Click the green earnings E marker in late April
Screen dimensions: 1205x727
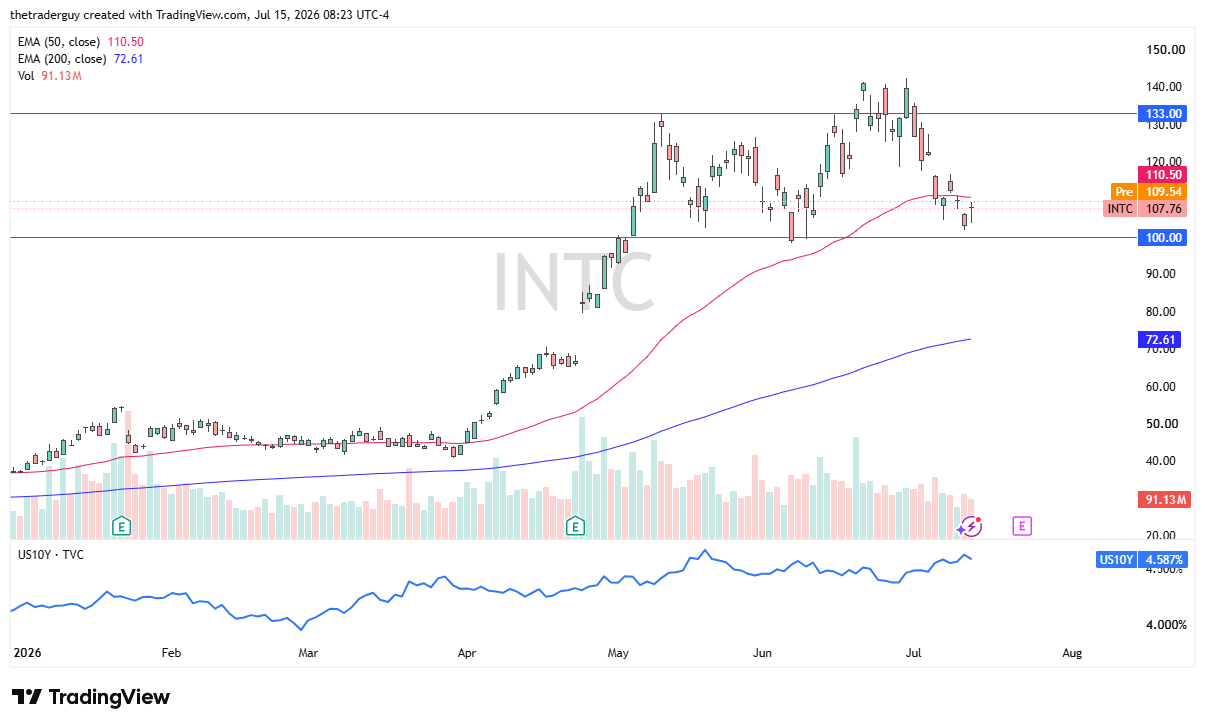tap(575, 525)
